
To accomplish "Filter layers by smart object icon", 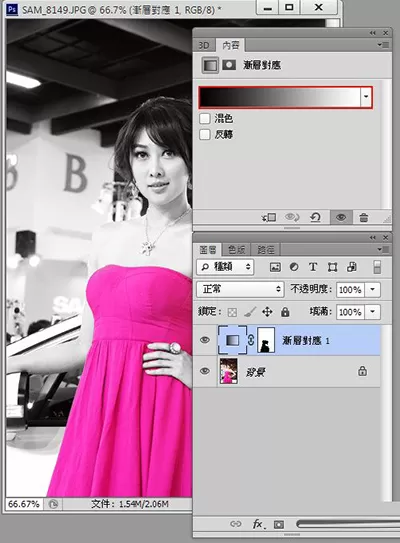I will pyautogui.click(x=352, y=267).
